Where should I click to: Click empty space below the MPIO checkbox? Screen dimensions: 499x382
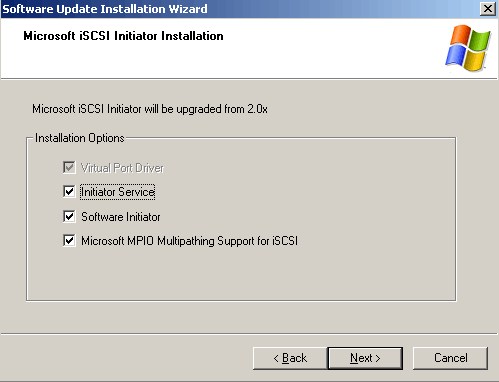point(240,273)
